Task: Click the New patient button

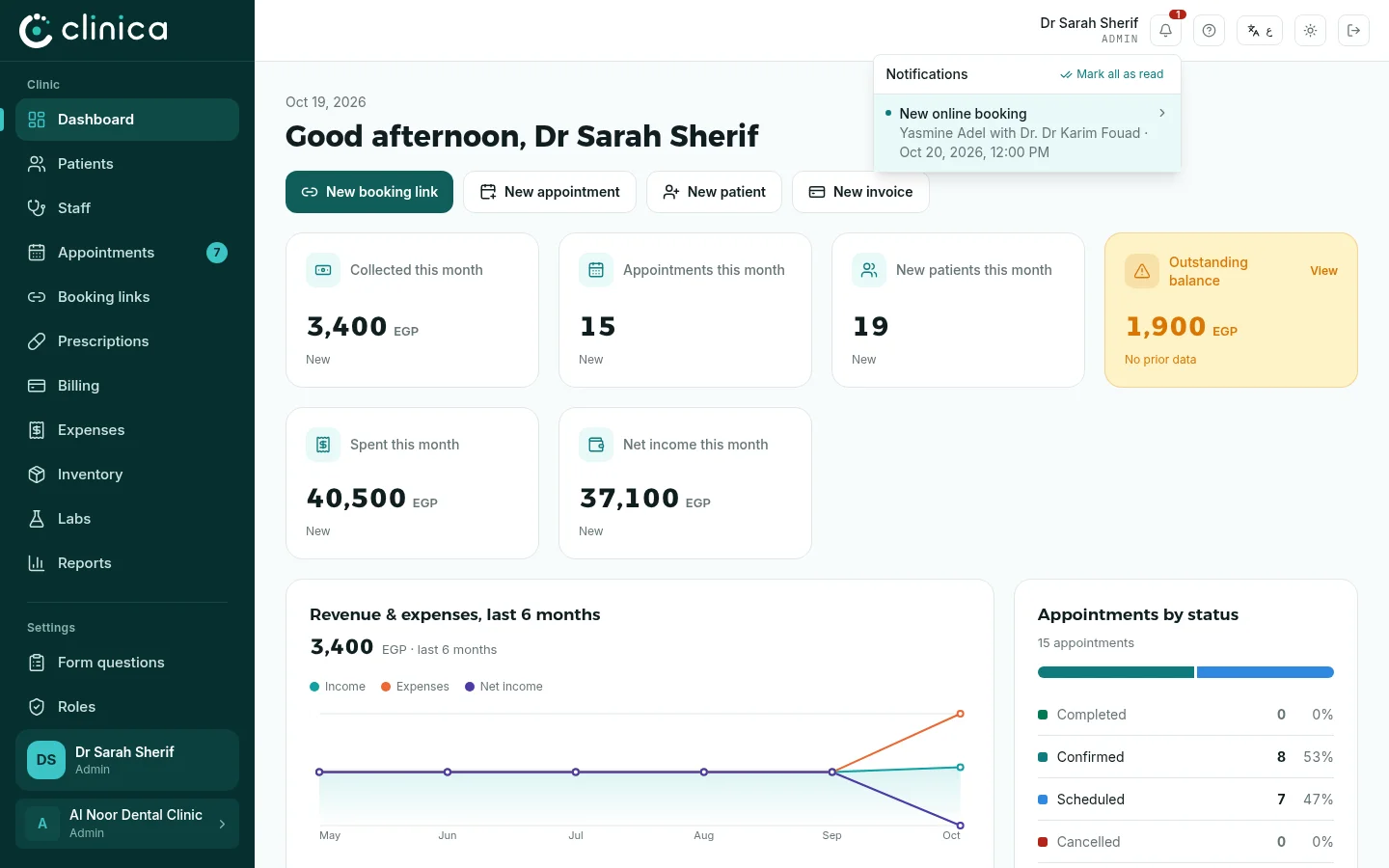Action: click(x=714, y=192)
